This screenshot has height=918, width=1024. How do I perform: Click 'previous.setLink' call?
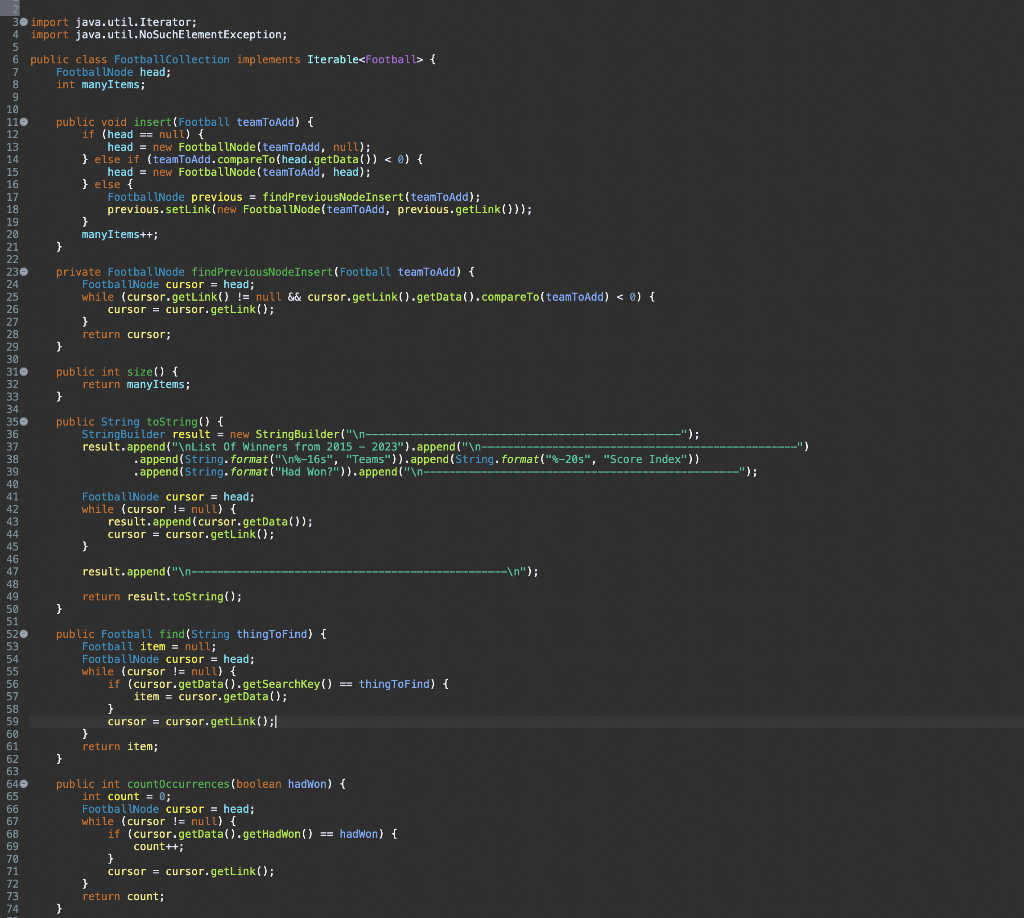(x=159, y=210)
